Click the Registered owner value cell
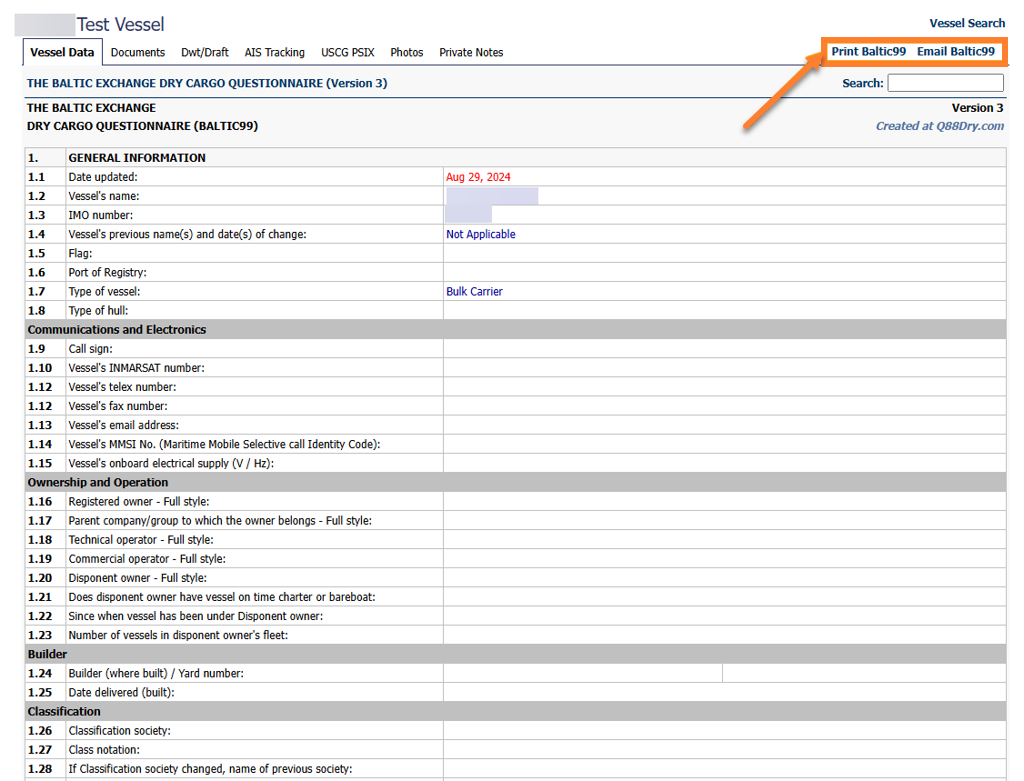The height and width of the screenshot is (781, 1024). coord(724,502)
